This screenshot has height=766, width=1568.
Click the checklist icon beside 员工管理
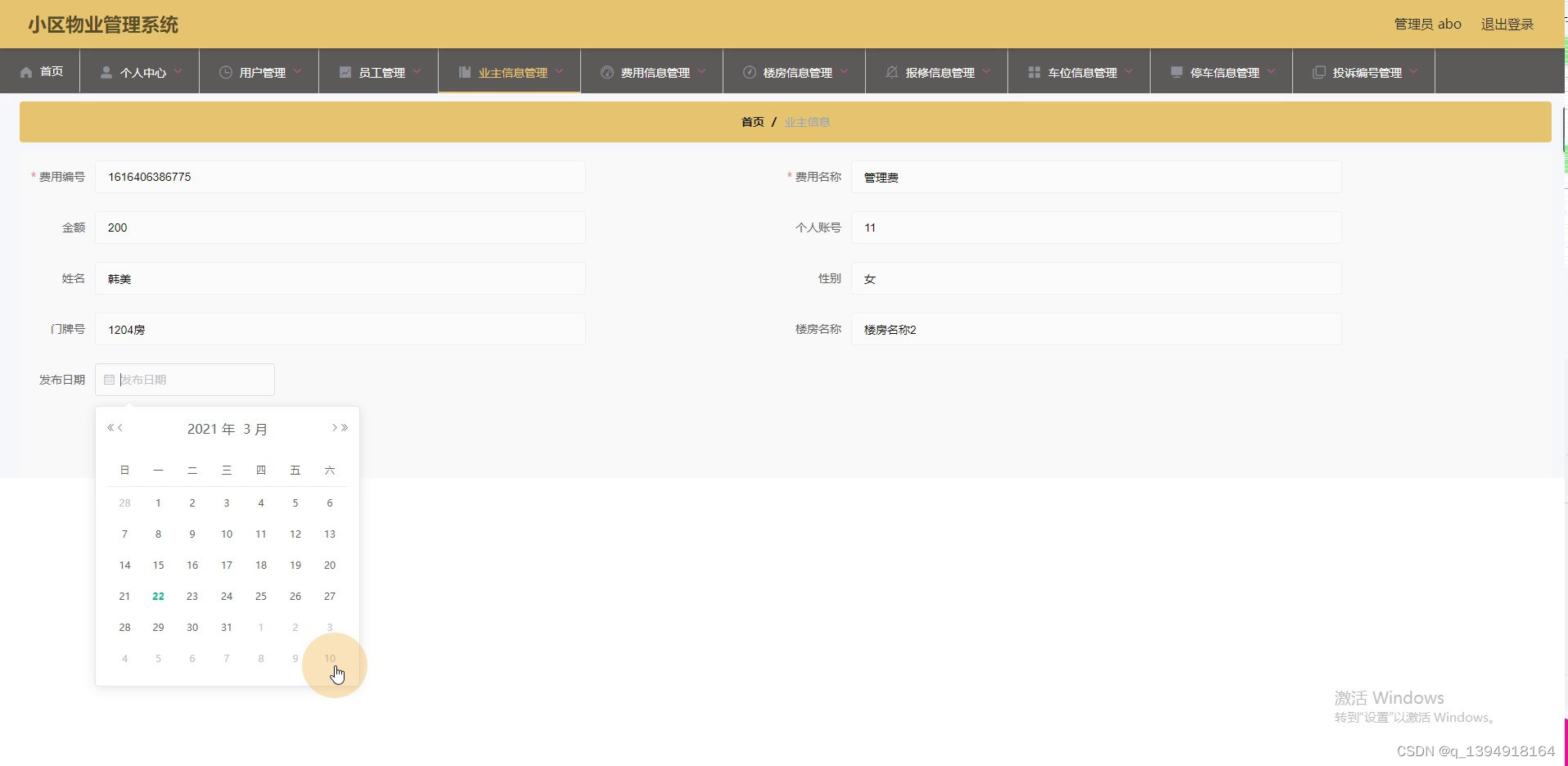[345, 72]
